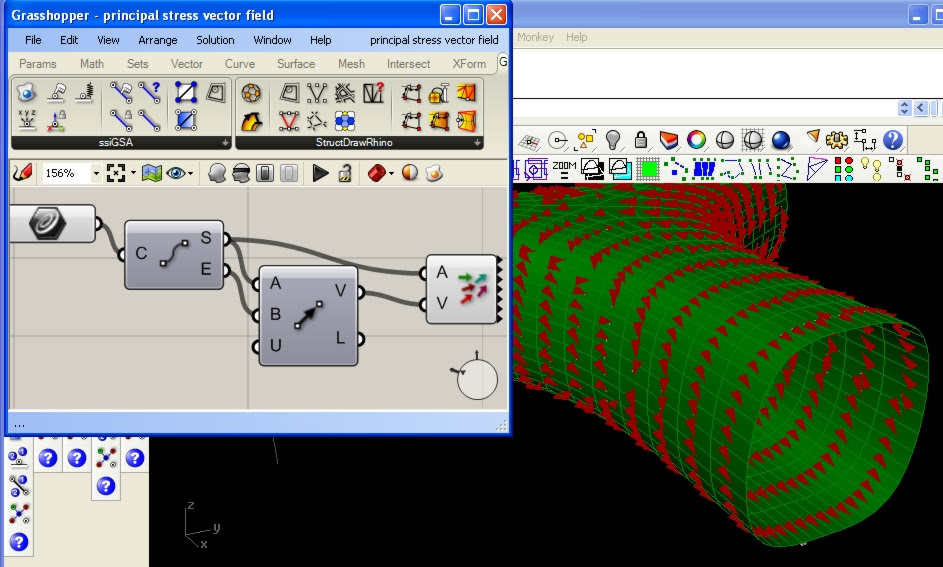Click the padlock lock icon in Rhino toolbar
The width and height of the screenshot is (943, 567).
click(640, 140)
